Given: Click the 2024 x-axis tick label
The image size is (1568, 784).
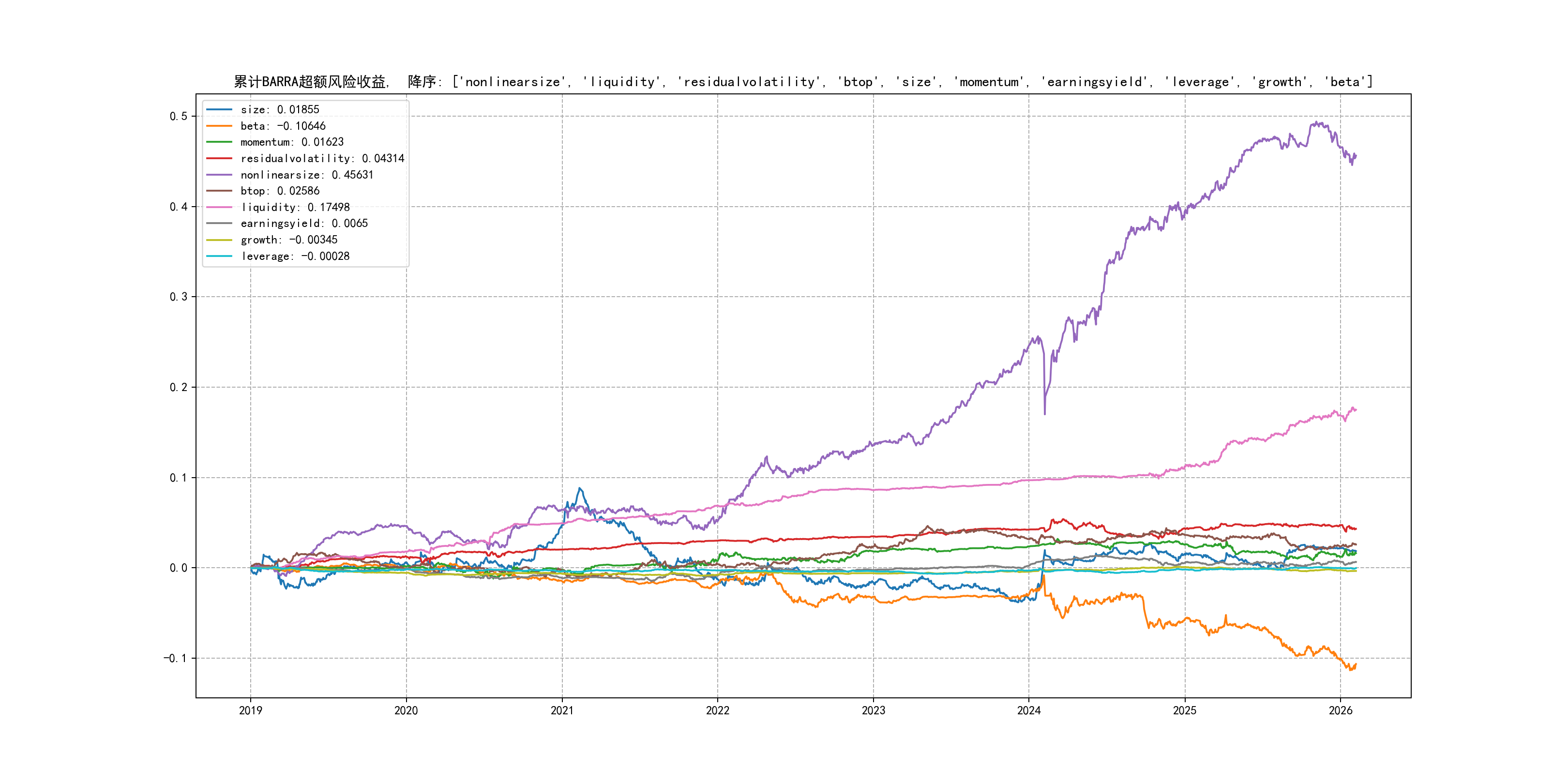Looking at the screenshot, I should pyautogui.click(x=1029, y=710).
